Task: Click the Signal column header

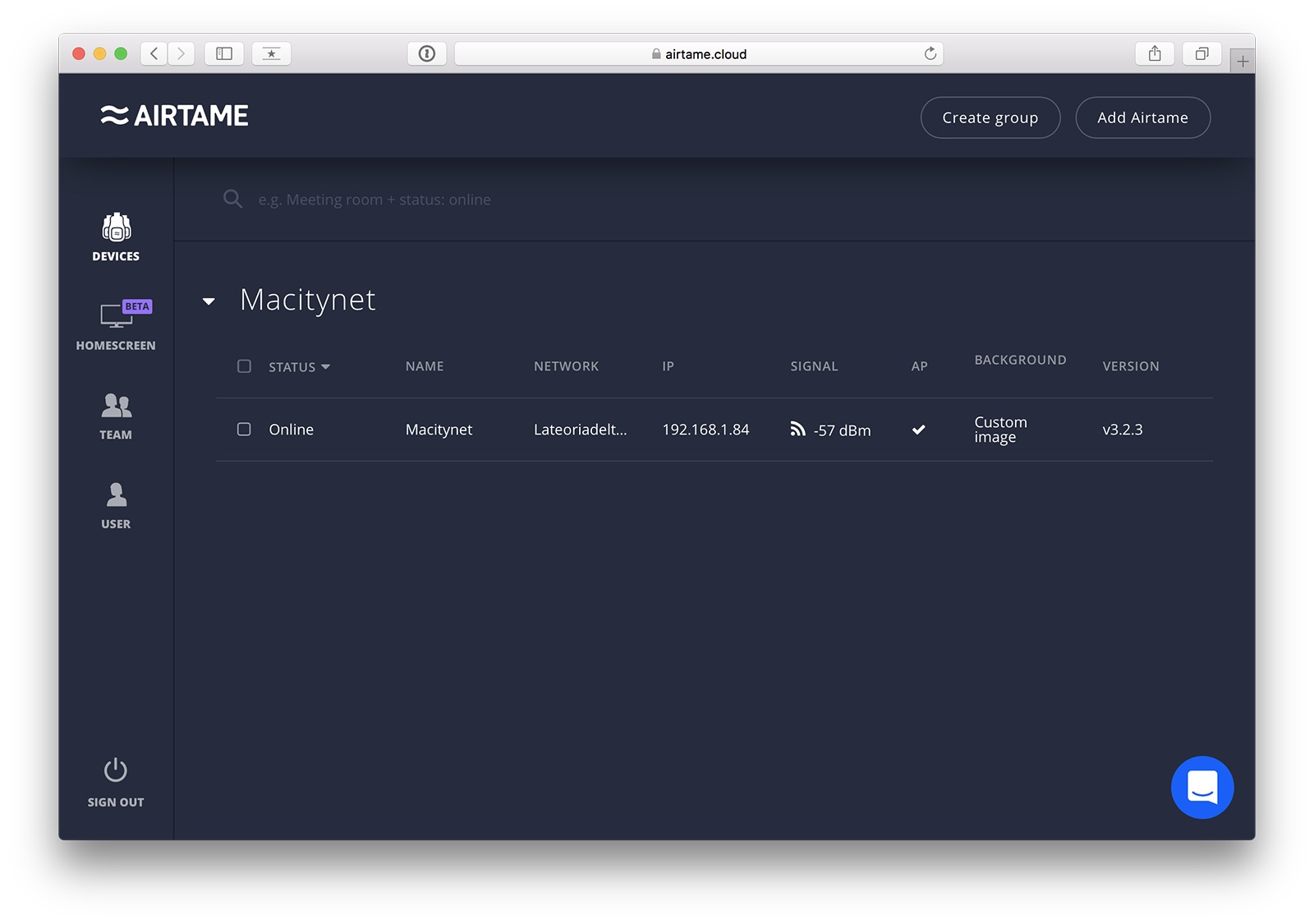Action: (x=815, y=366)
